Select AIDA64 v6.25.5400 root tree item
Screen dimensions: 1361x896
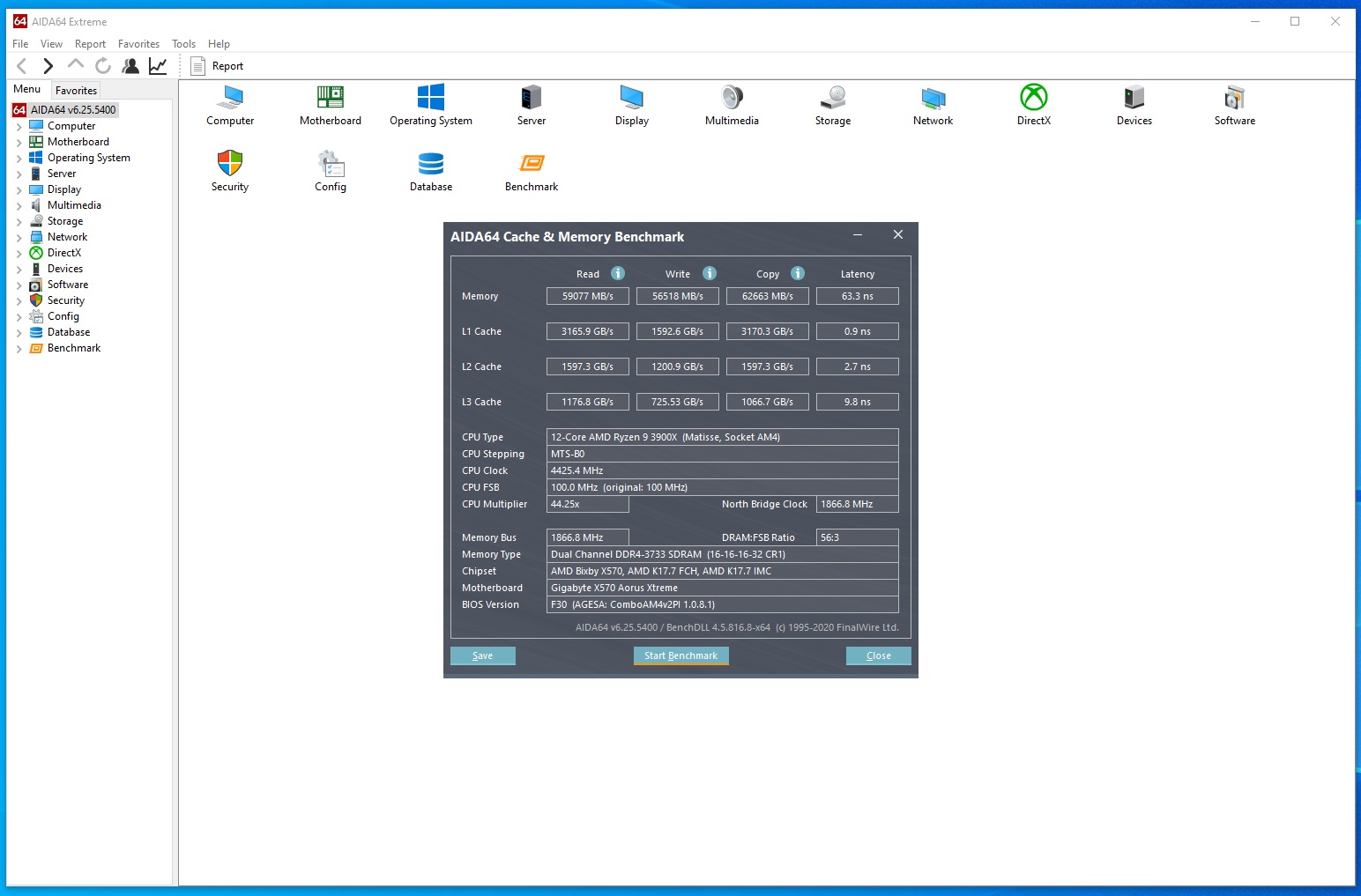[x=65, y=110]
